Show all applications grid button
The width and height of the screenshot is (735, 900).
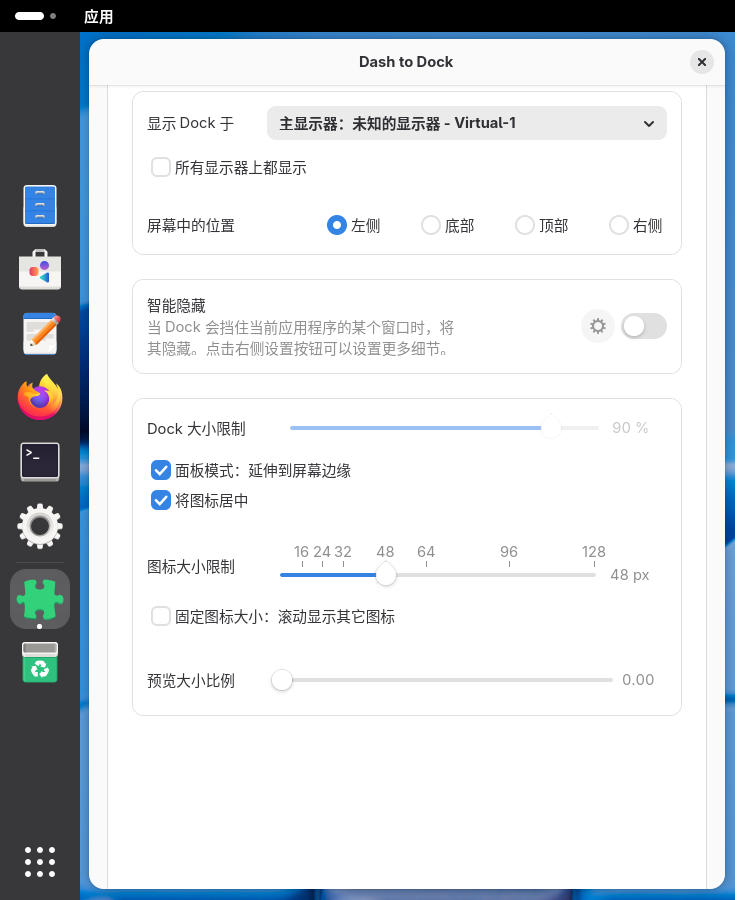coord(40,862)
